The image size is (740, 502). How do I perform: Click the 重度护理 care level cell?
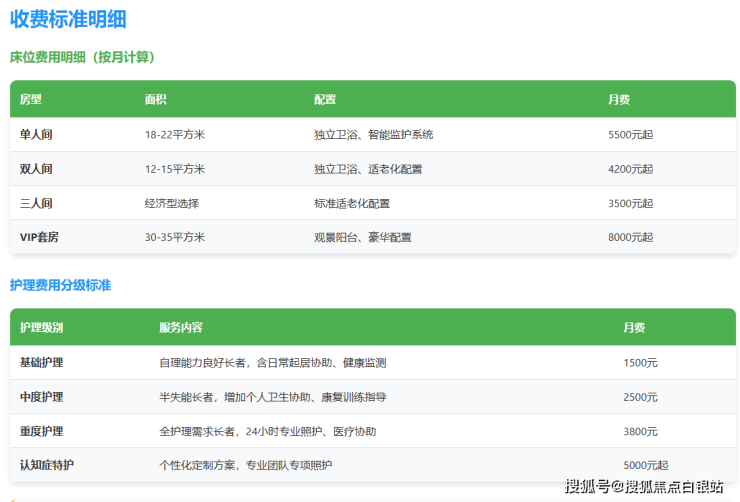[x=41, y=431]
